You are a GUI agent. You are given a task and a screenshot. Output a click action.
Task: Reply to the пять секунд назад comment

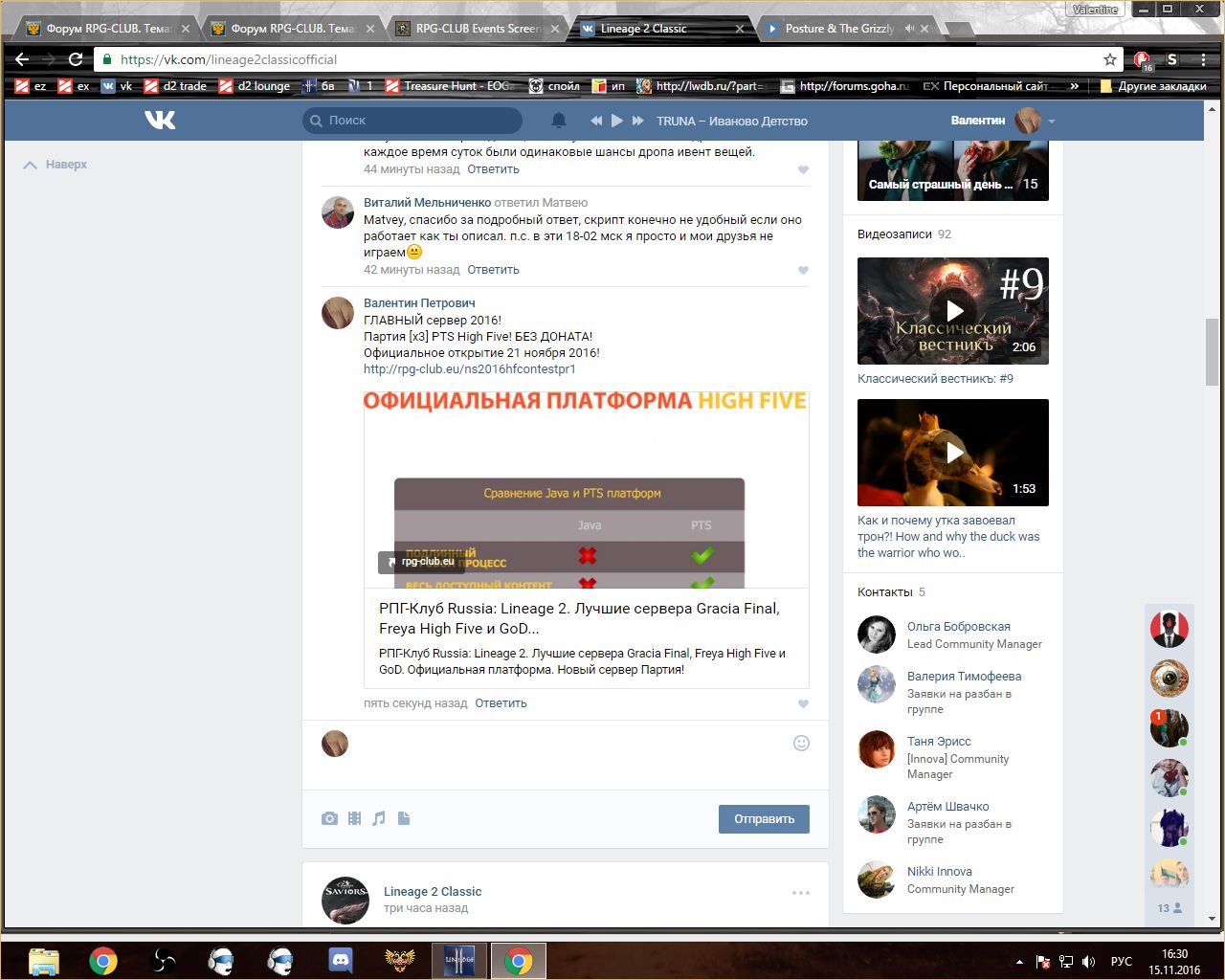pos(501,703)
